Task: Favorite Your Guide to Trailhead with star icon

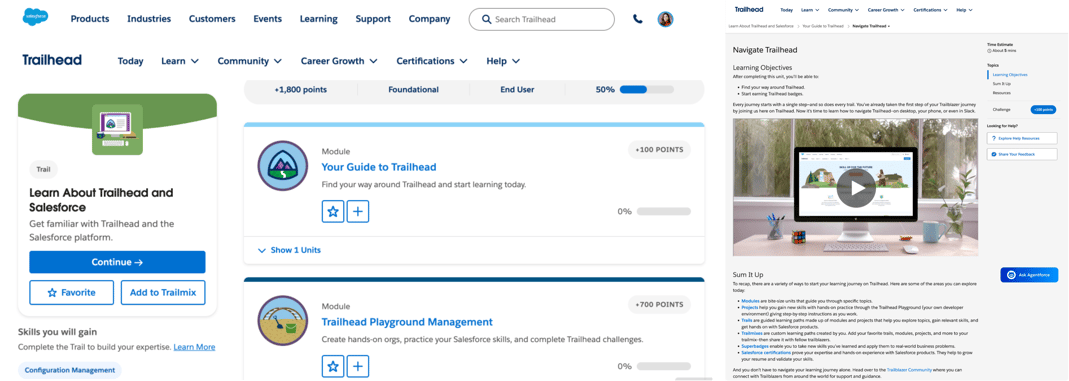Action: 333,211
